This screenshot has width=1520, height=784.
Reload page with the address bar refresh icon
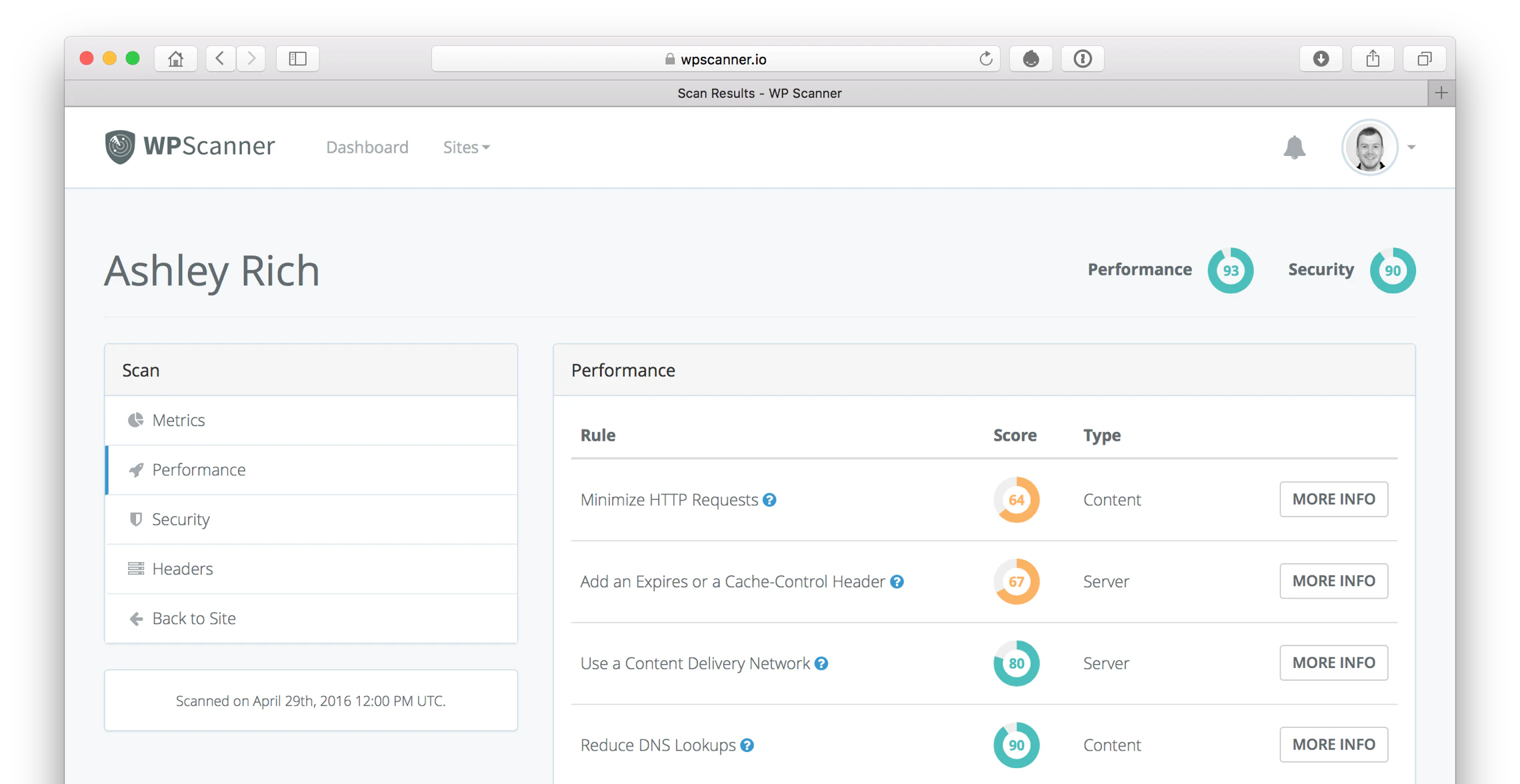coord(985,59)
